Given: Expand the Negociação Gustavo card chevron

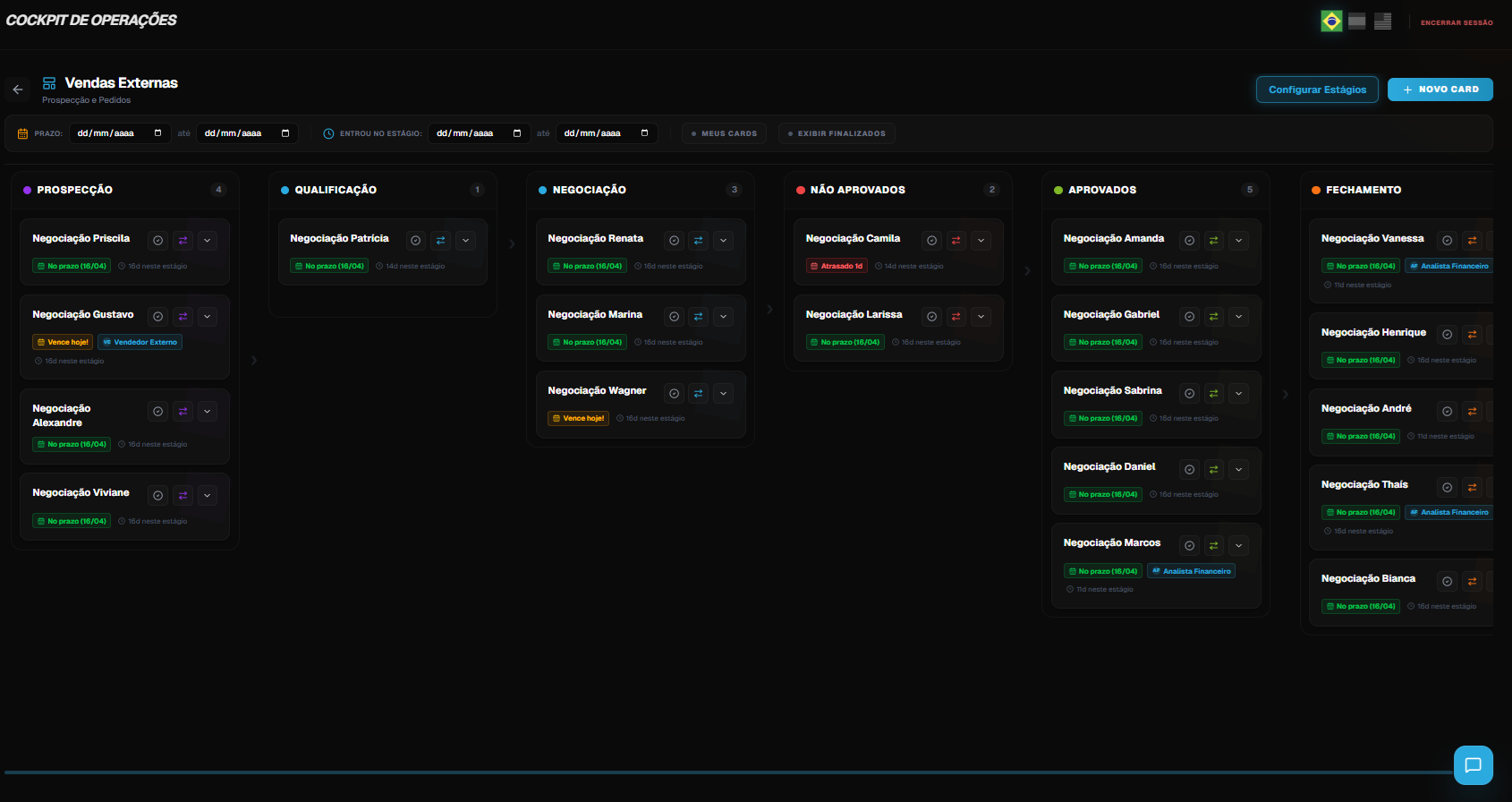Looking at the screenshot, I should click(208, 317).
